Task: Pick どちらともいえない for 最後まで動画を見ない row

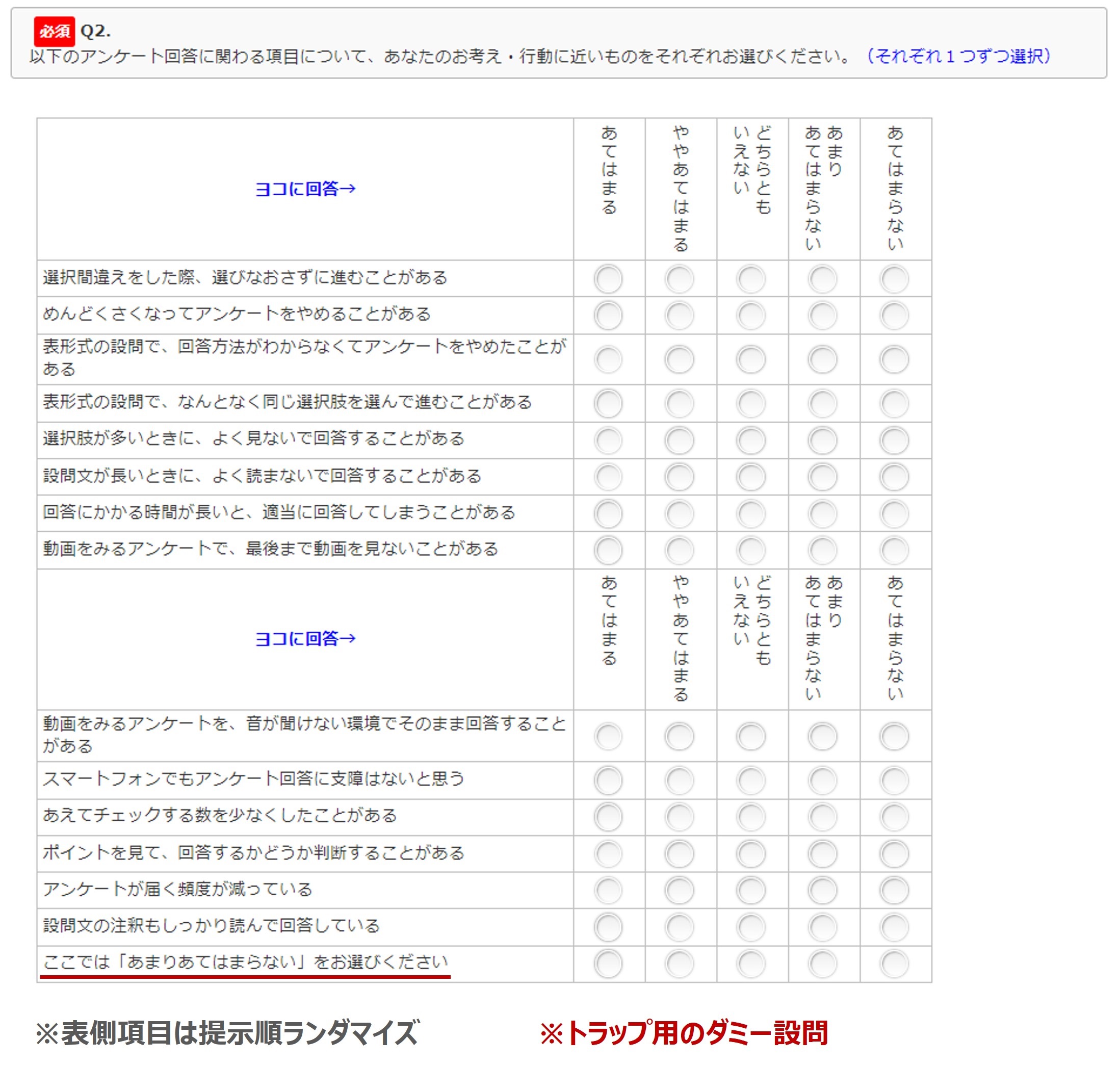Action: coord(751,550)
